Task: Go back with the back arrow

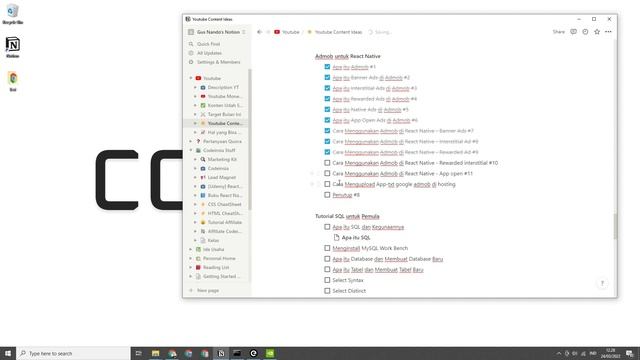Action: (x=260, y=32)
